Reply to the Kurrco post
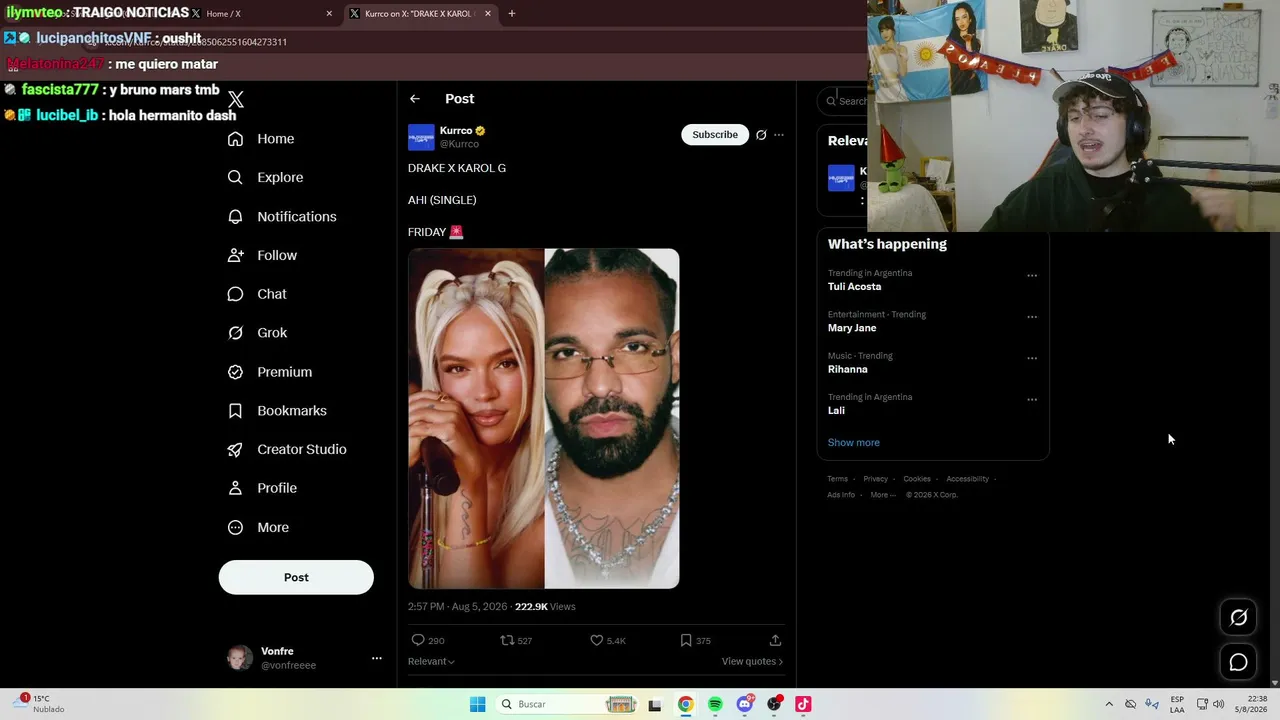The image size is (1280, 720). pyautogui.click(x=428, y=640)
